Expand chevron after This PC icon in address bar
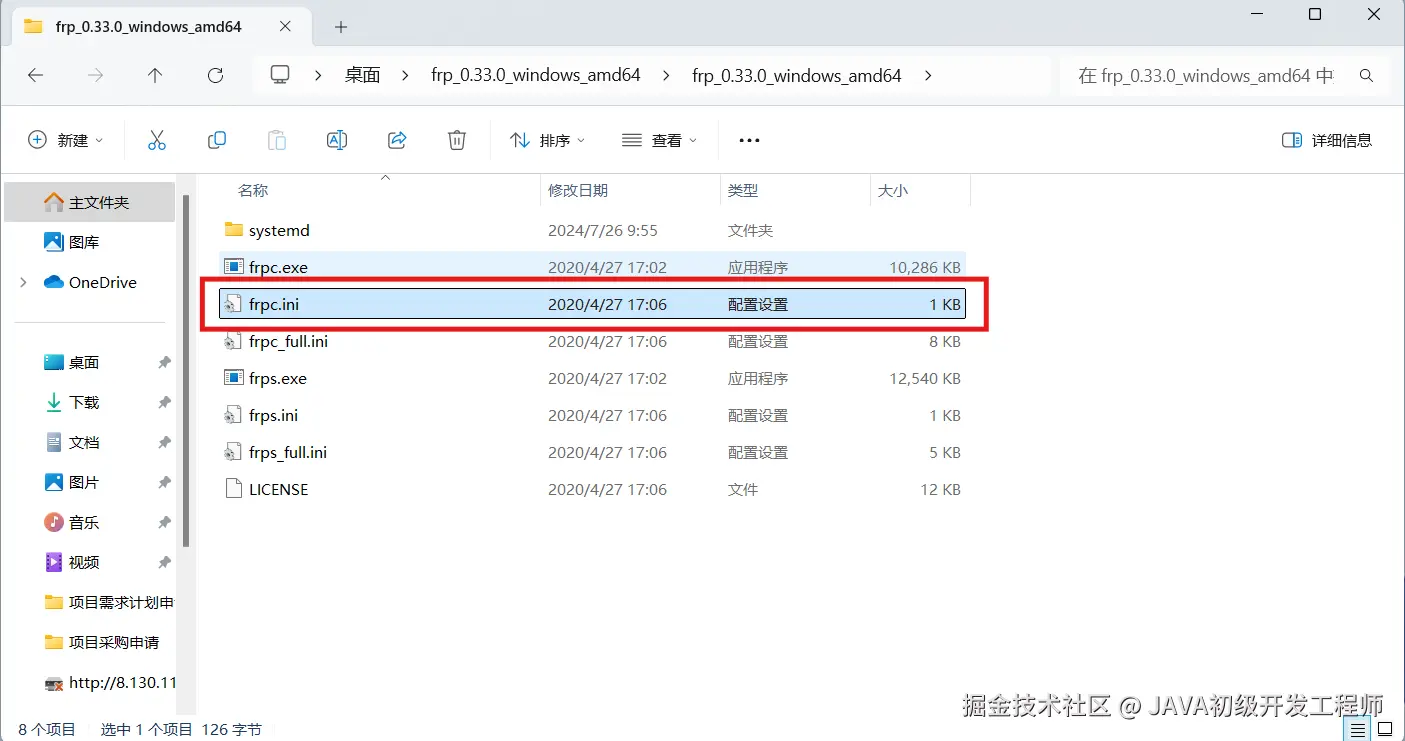This screenshot has height=741, width=1405. pos(318,75)
